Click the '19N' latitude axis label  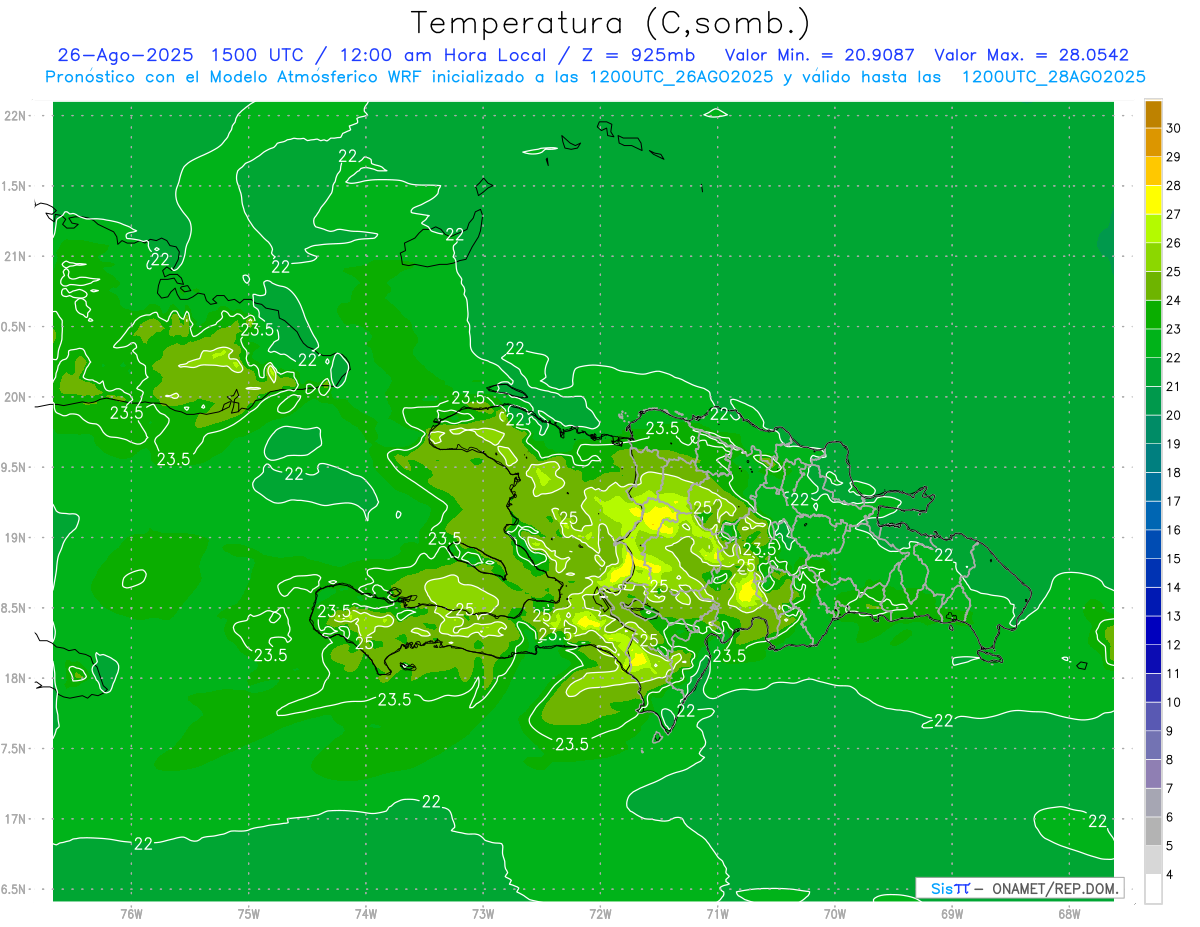point(14,538)
